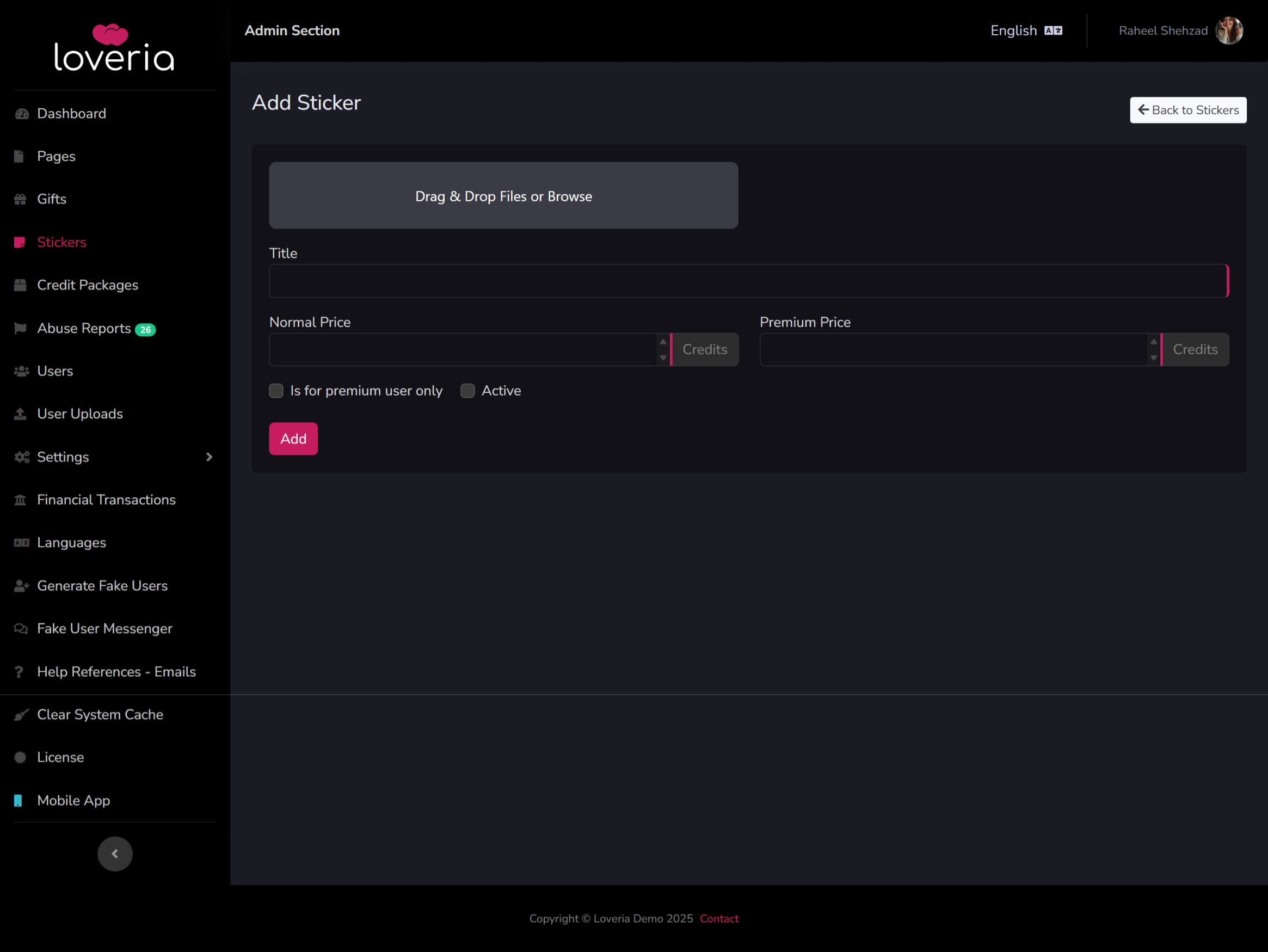Enable the Active checkbox
The image size is (1268, 952).
tap(468, 391)
